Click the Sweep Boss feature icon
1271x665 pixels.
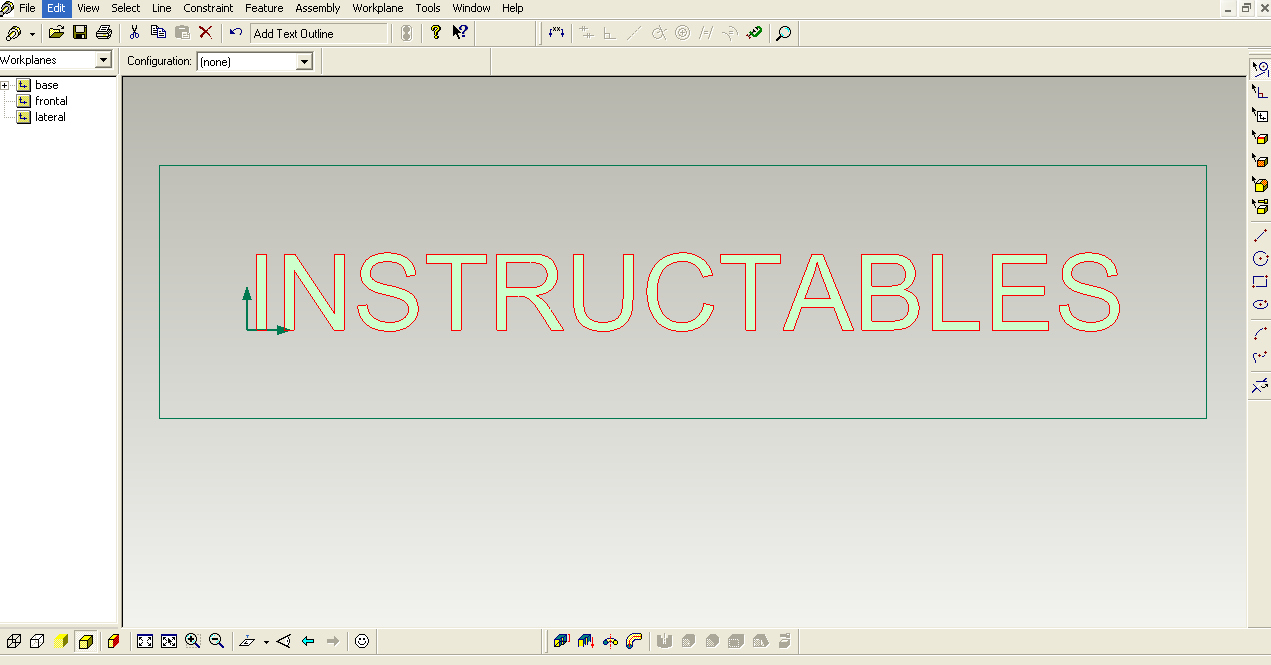634,641
